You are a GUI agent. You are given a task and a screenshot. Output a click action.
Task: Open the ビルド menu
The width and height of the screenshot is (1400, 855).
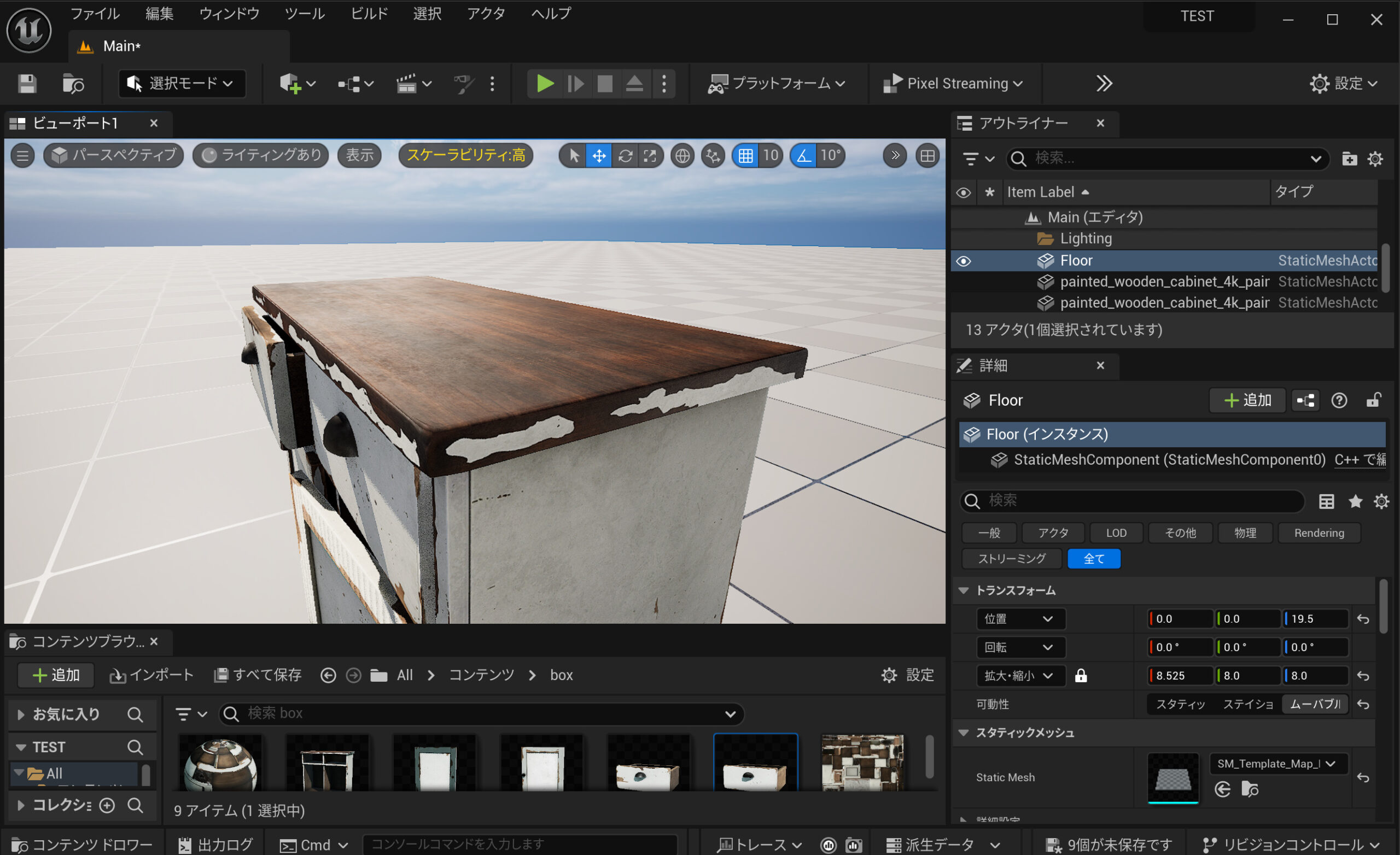click(369, 13)
